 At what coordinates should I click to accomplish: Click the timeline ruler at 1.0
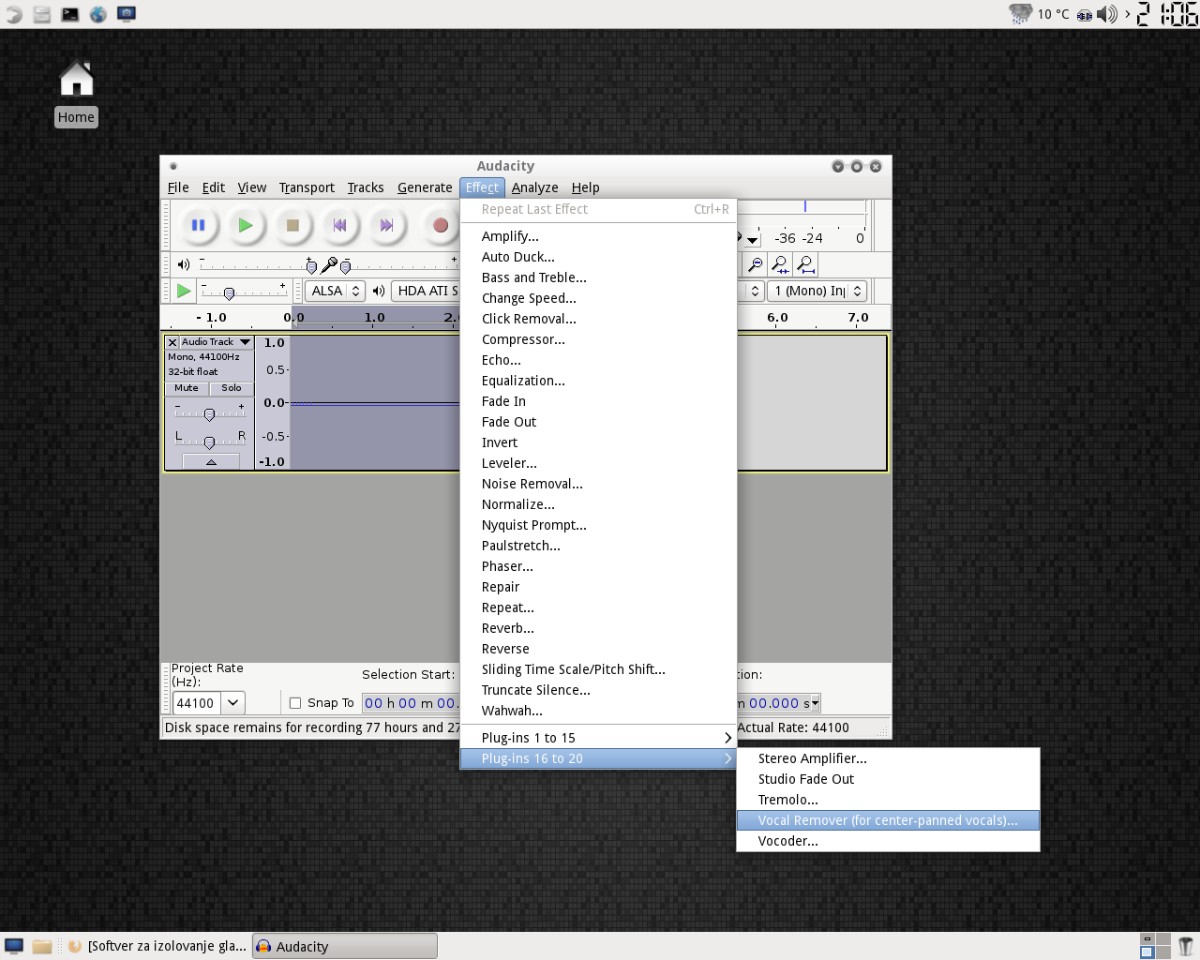(374, 317)
